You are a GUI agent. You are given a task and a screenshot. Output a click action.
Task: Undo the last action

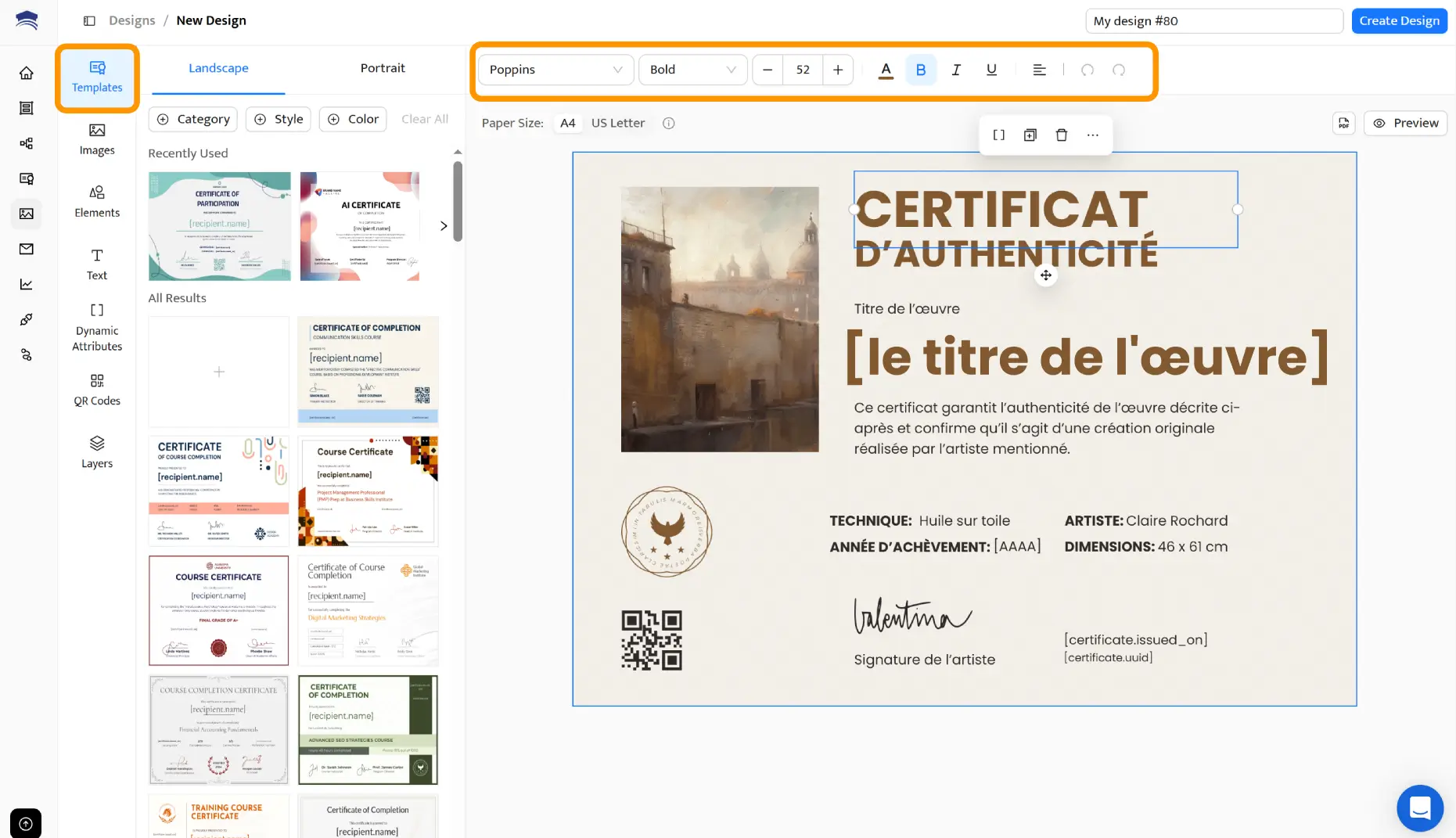(1088, 70)
